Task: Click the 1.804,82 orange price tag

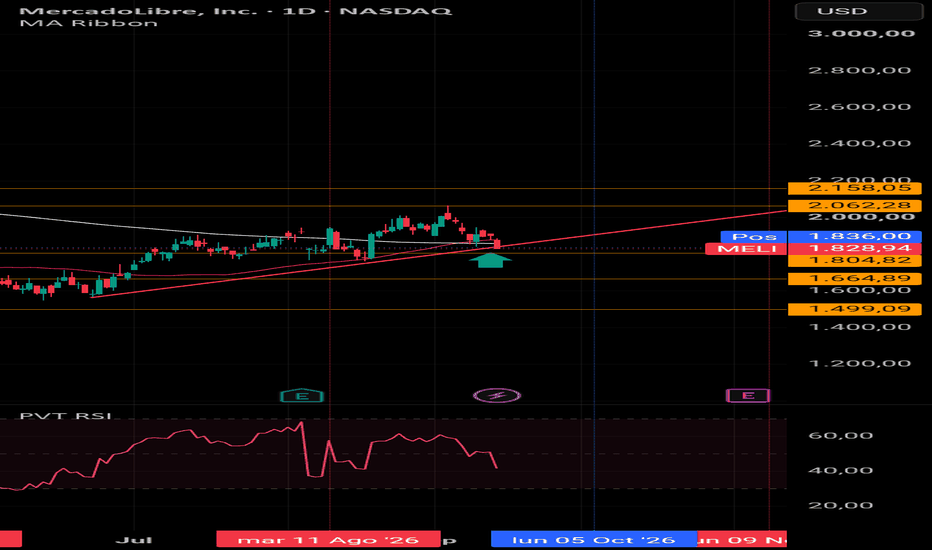Action: tap(854, 260)
